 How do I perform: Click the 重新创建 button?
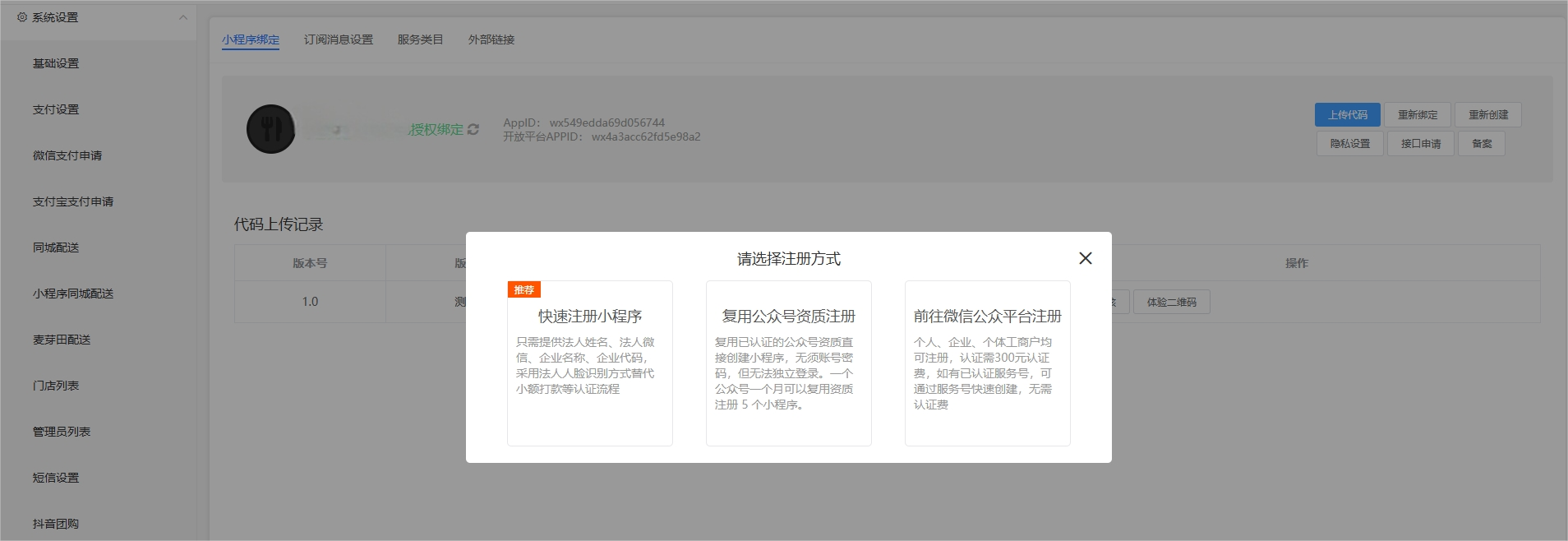coord(1488,115)
